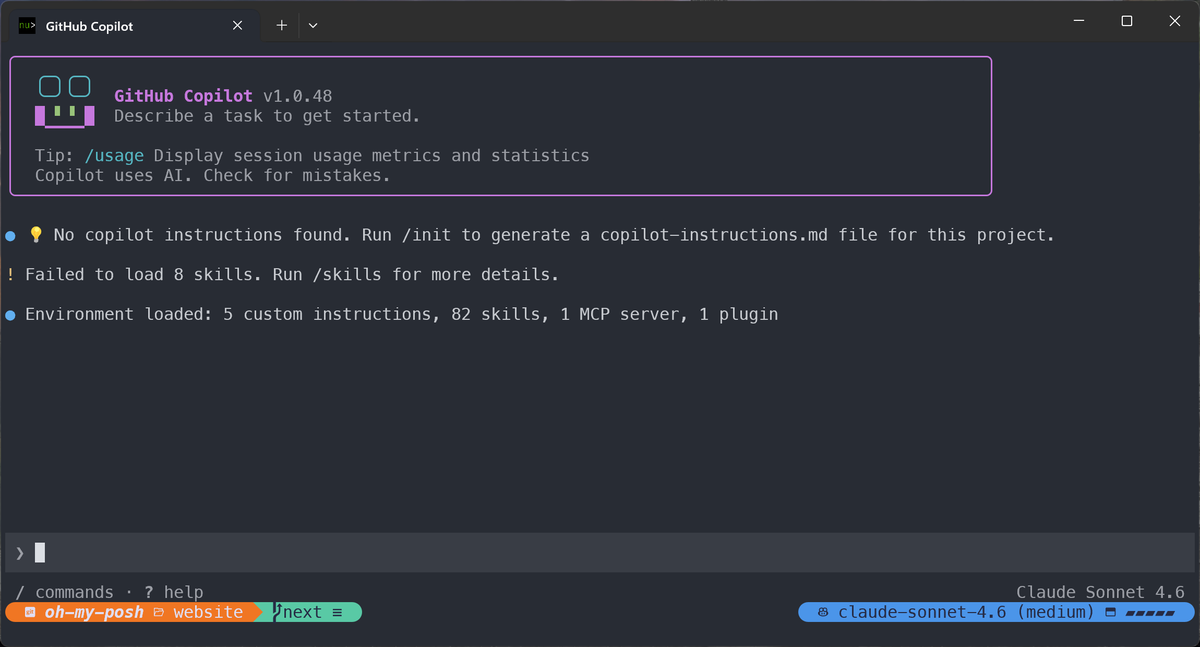This screenshot has width=1200, height=647.
Task: Focus the command prompt input field
Action: pyautogui.click(x=600, y=553)
